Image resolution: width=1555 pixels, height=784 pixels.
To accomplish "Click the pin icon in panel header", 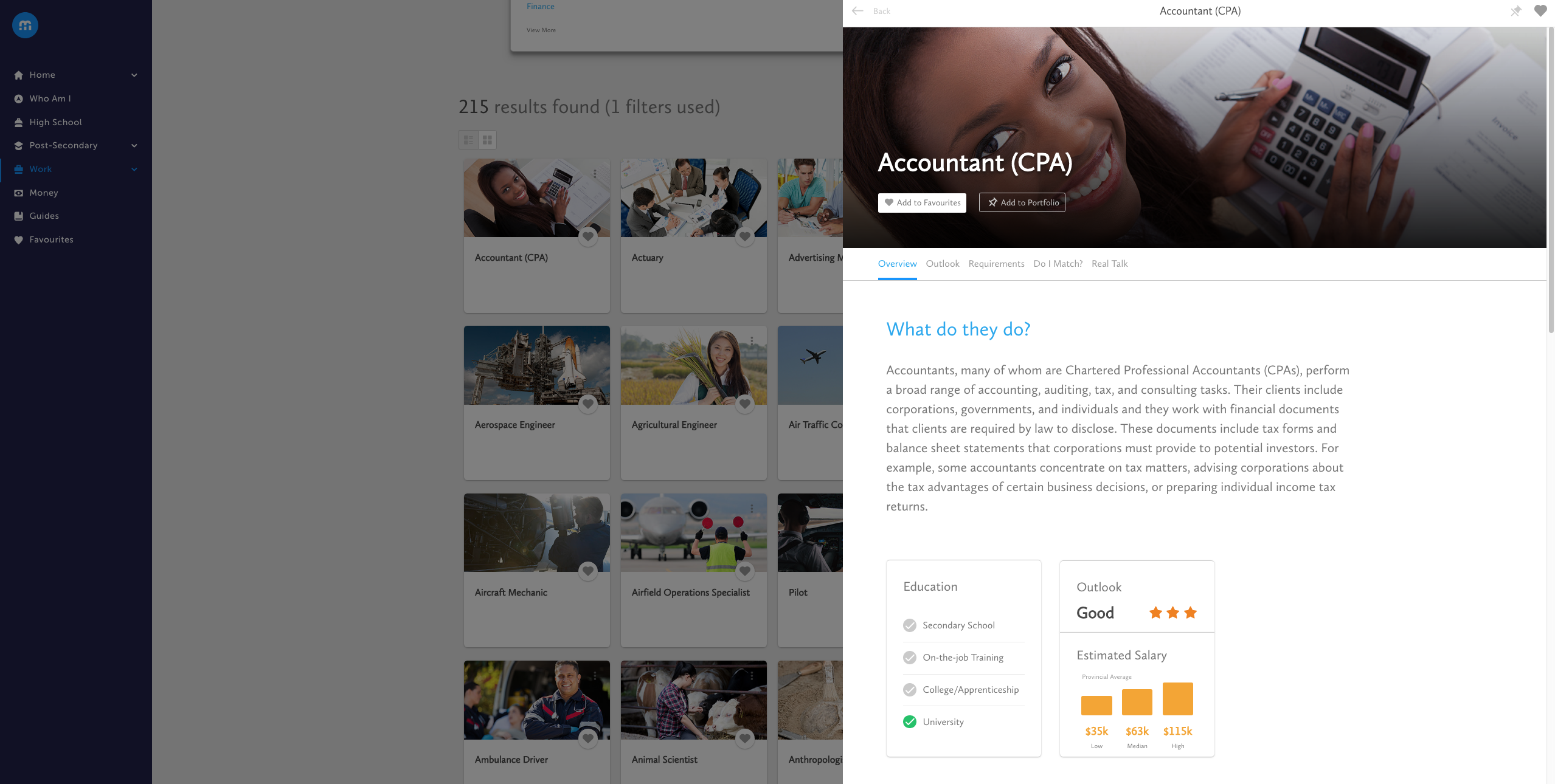I will coord(1515,11).
